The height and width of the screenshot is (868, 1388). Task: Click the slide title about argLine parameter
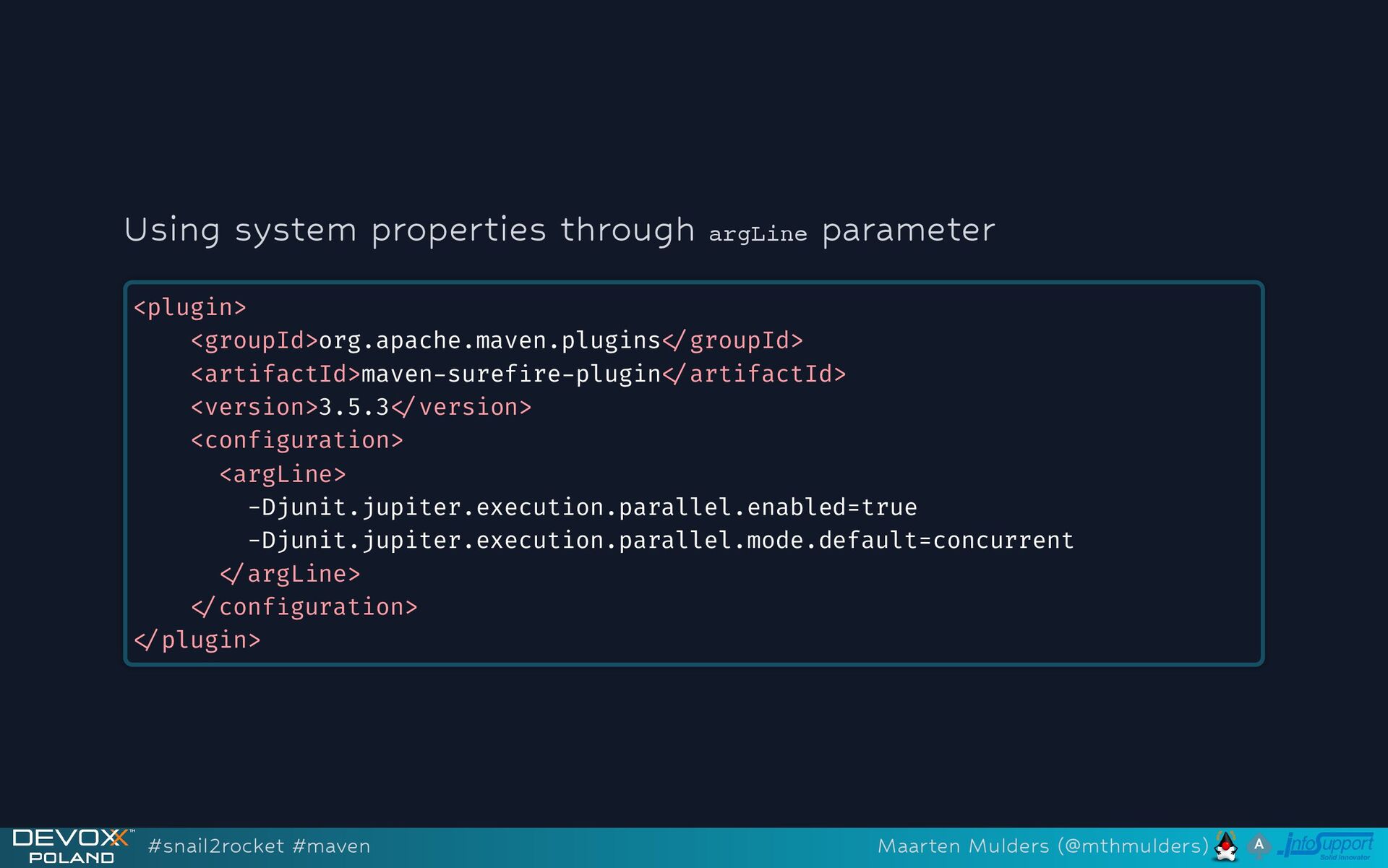560,231
